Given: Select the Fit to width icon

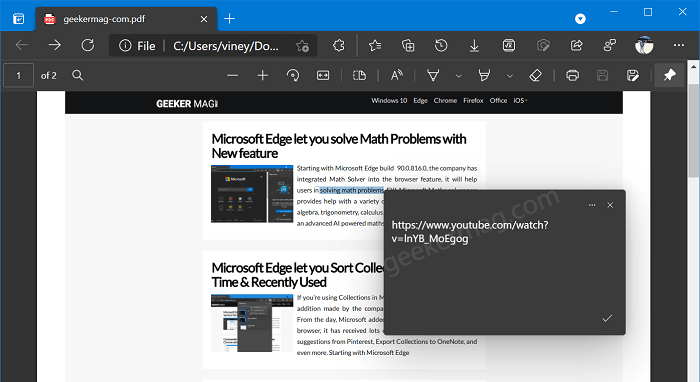Looking at the screenshot, I should pyautogui.click(x=323, y=75).
